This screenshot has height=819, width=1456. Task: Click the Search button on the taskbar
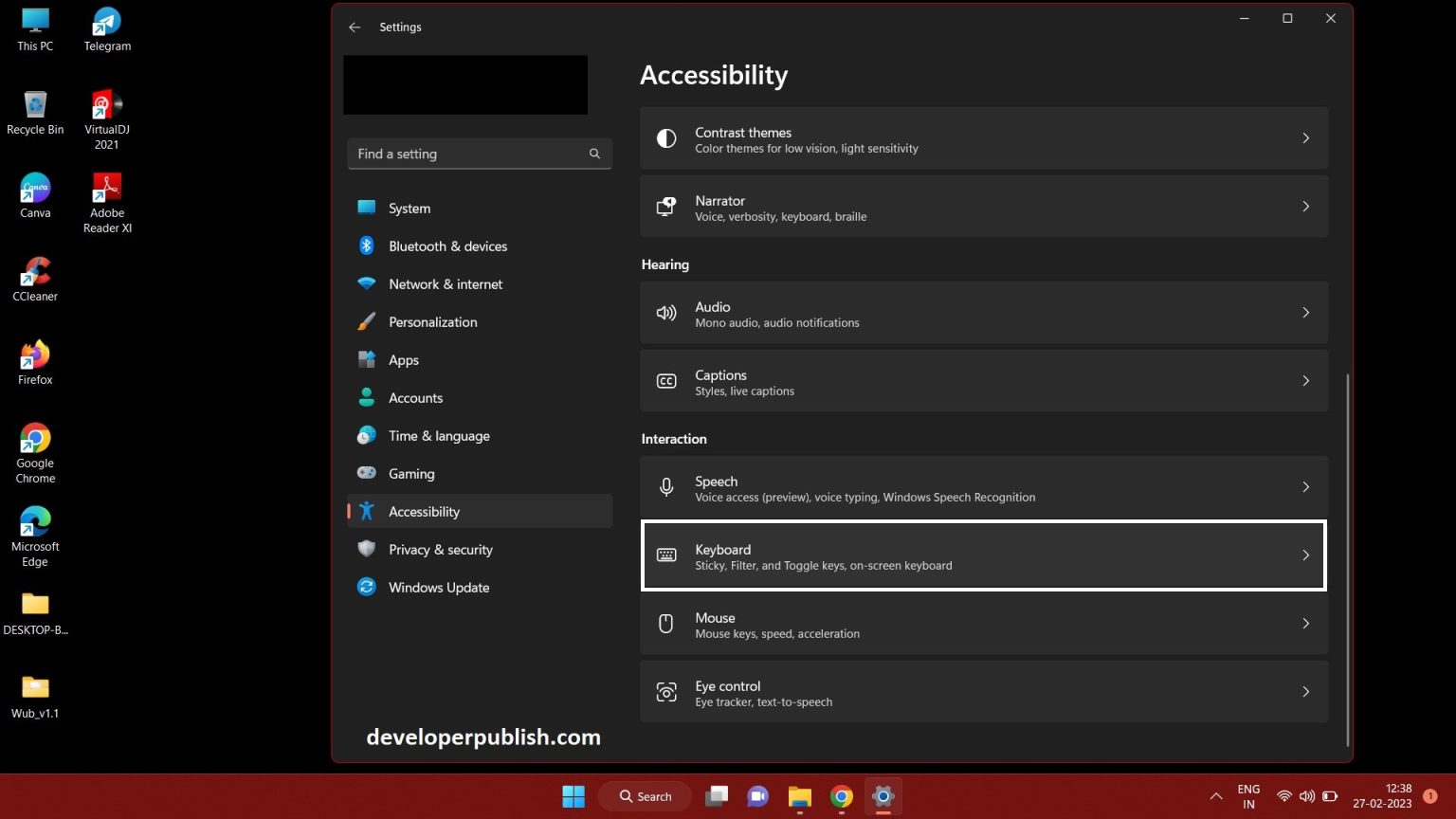pyautogui.click(x=645, y=796)
